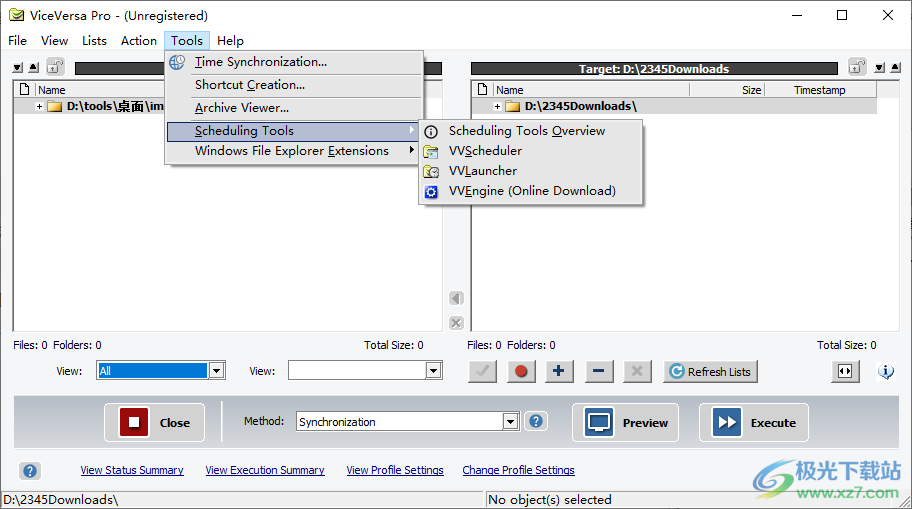The height and width of the screenshot is (509, 912).
Task: Click the red record circle button
Action: tap(521, 371)
